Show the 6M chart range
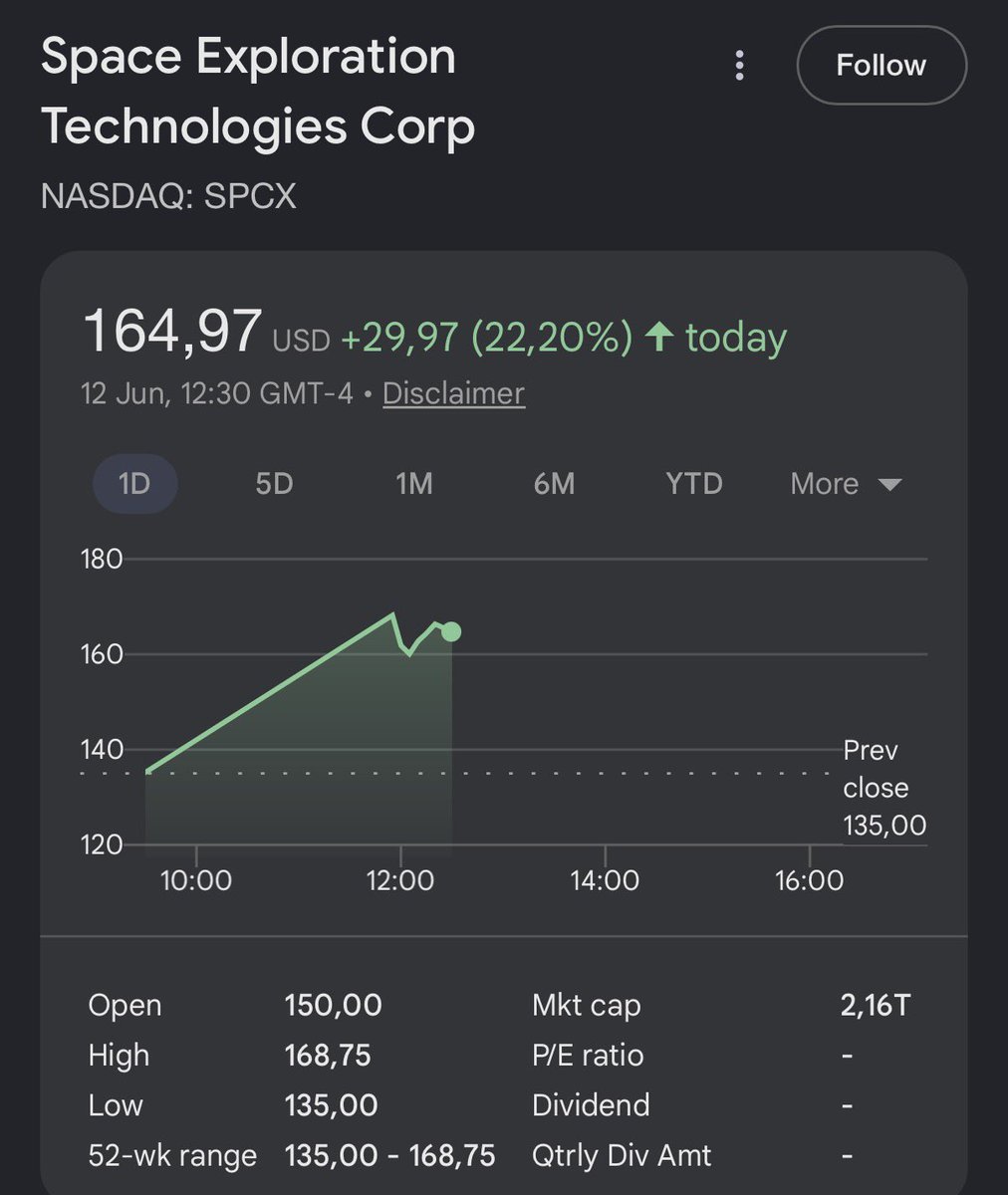1008x1195 pixels. (x=554, y=484)
